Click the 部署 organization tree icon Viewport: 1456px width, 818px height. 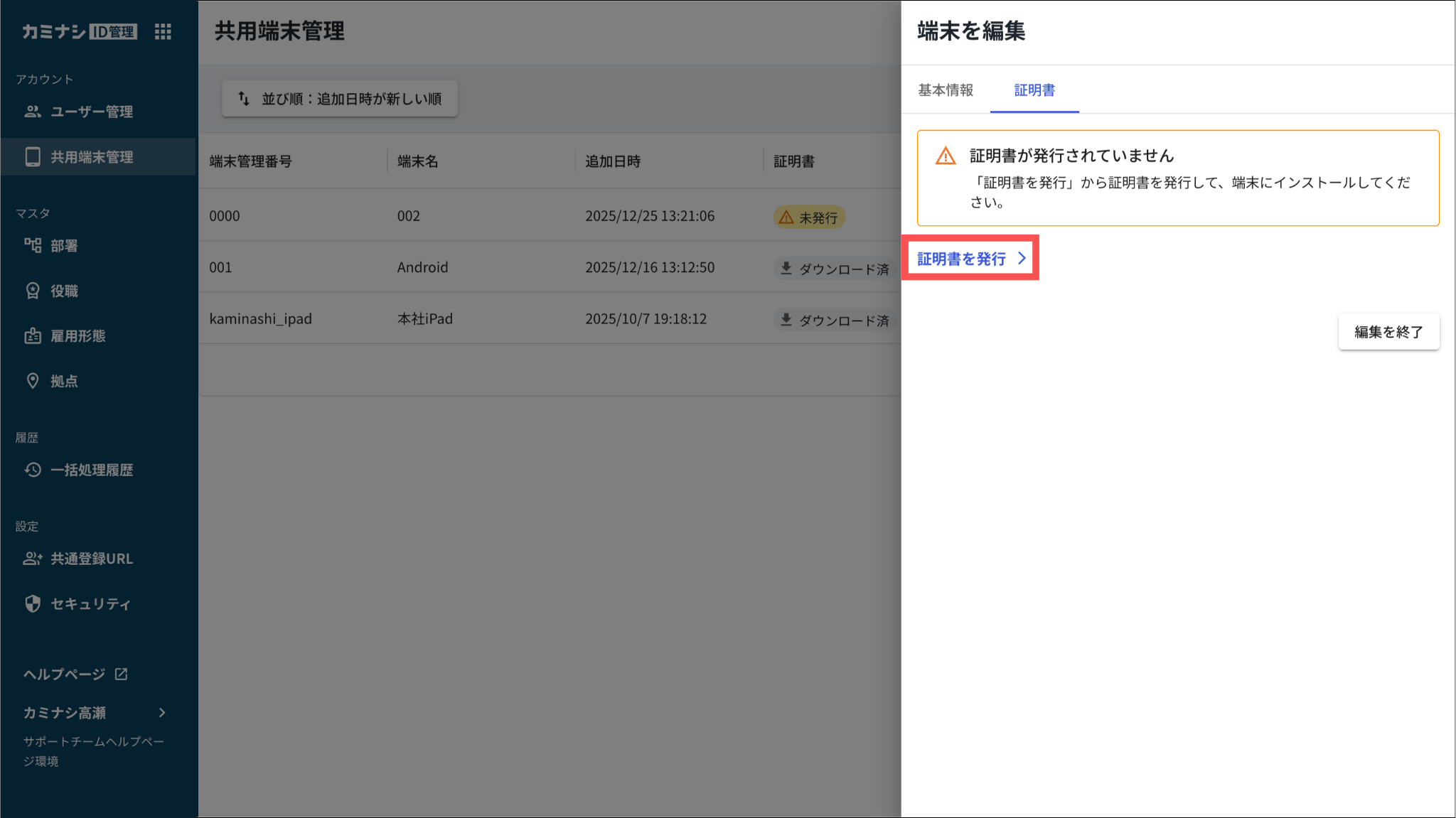(33, 246)
